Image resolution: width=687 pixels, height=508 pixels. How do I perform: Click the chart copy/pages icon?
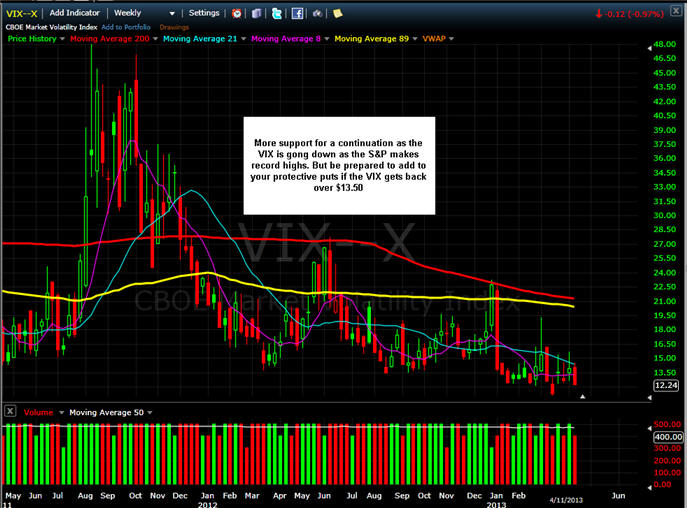256,13
